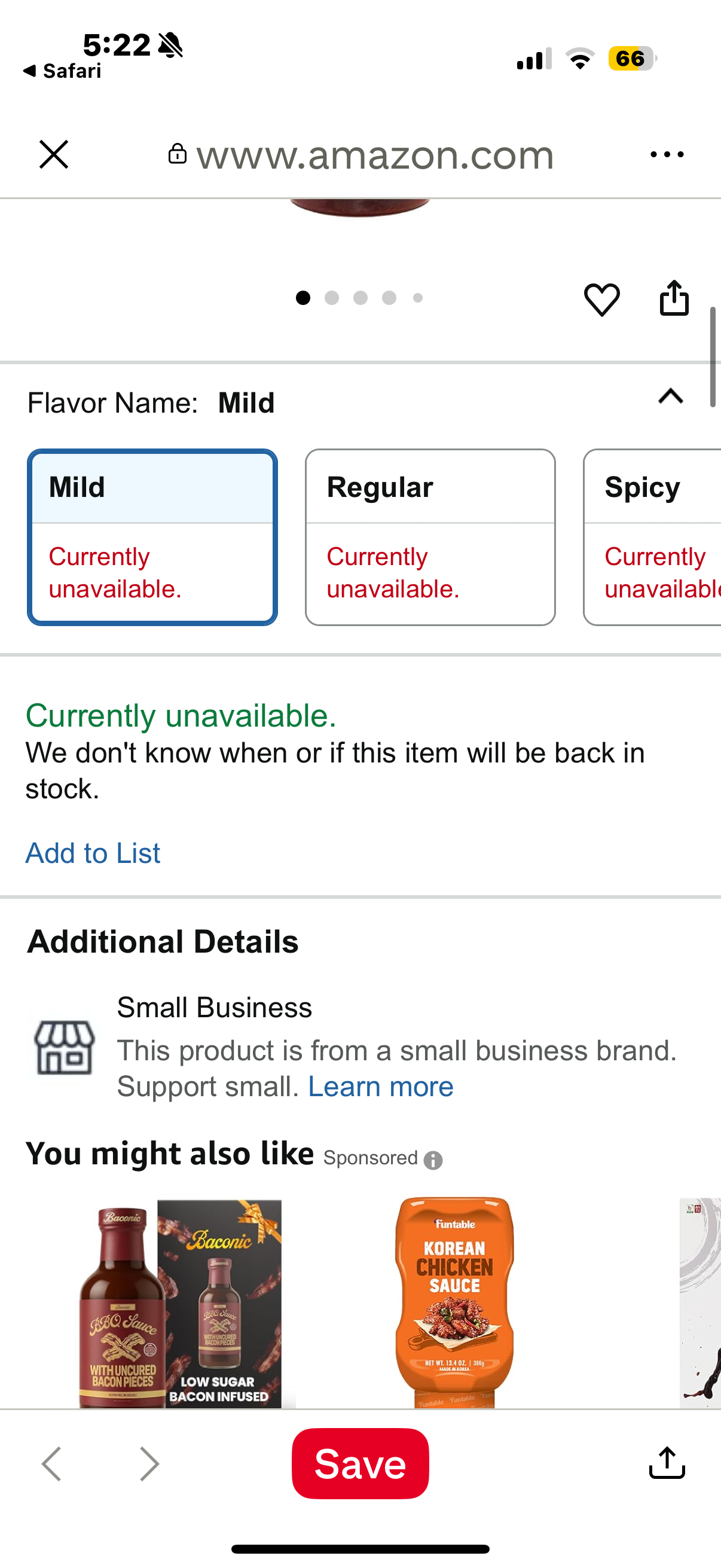
Task: Tap the Small Business storefront icon
Action: pos(64,1047)
